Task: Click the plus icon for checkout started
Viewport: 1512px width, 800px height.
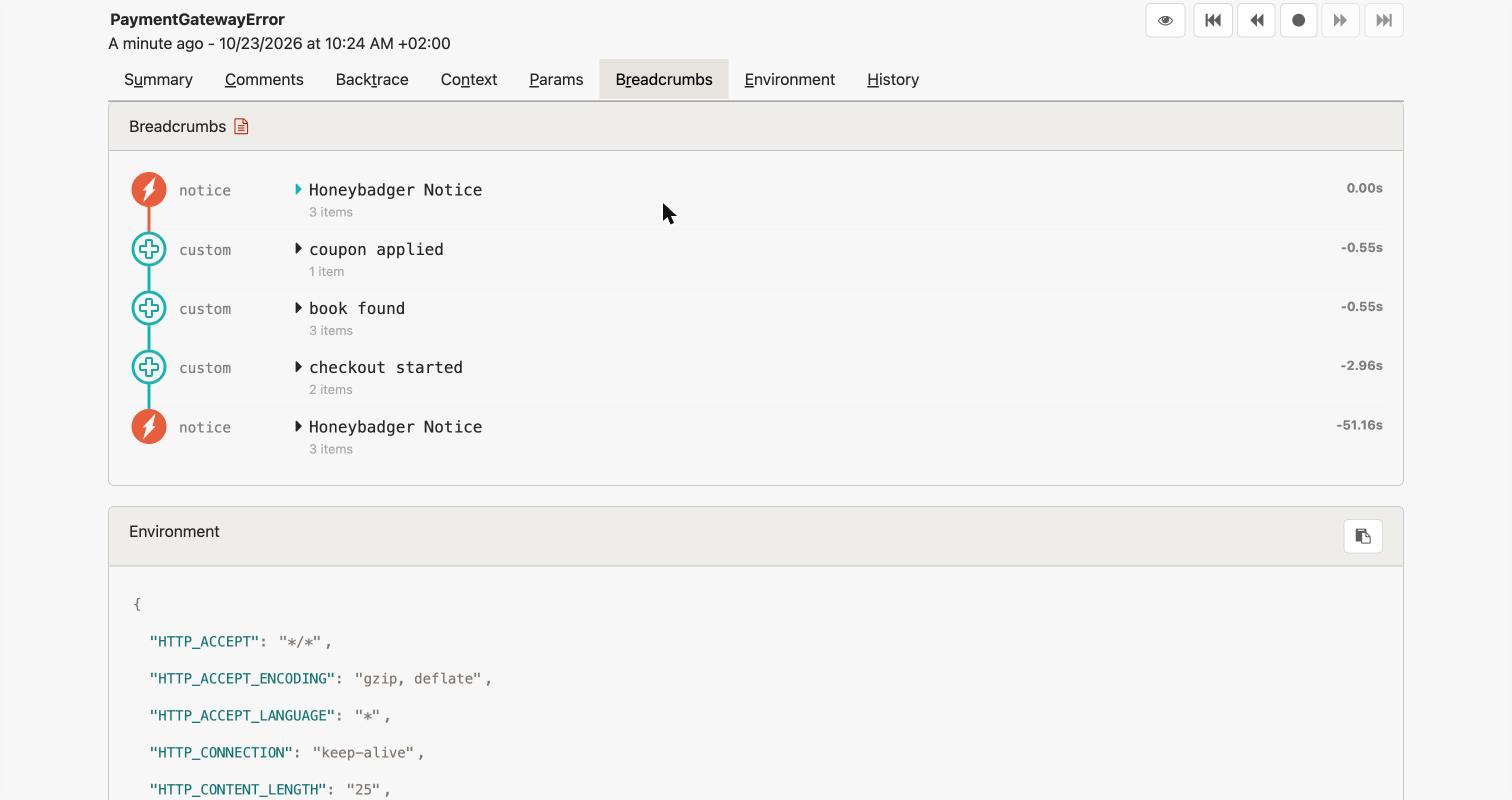Action: 149,367
